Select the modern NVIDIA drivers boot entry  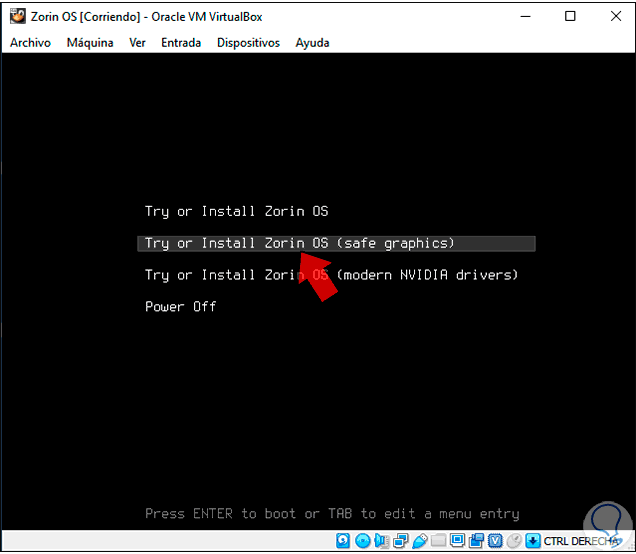pos(331,275)
